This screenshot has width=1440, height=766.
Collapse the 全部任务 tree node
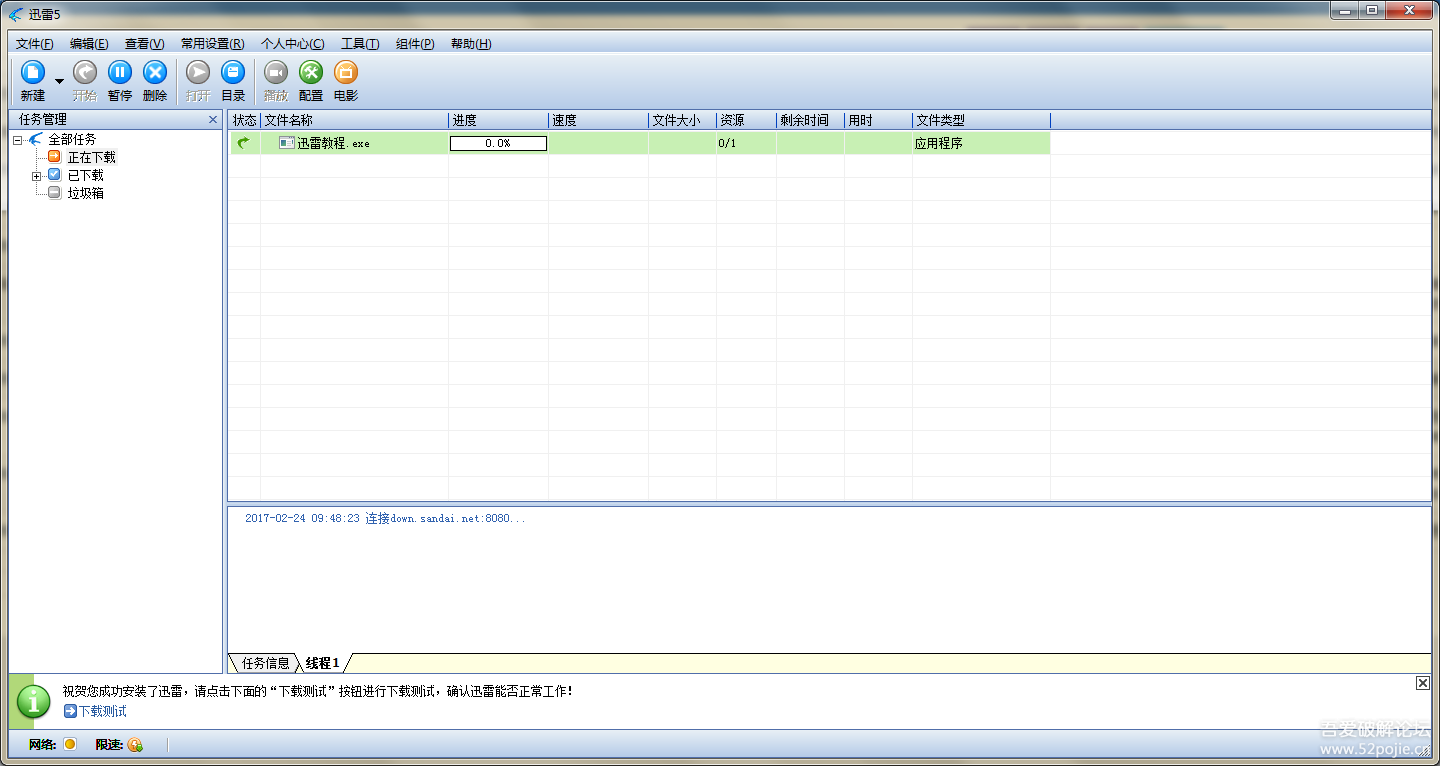18,140
